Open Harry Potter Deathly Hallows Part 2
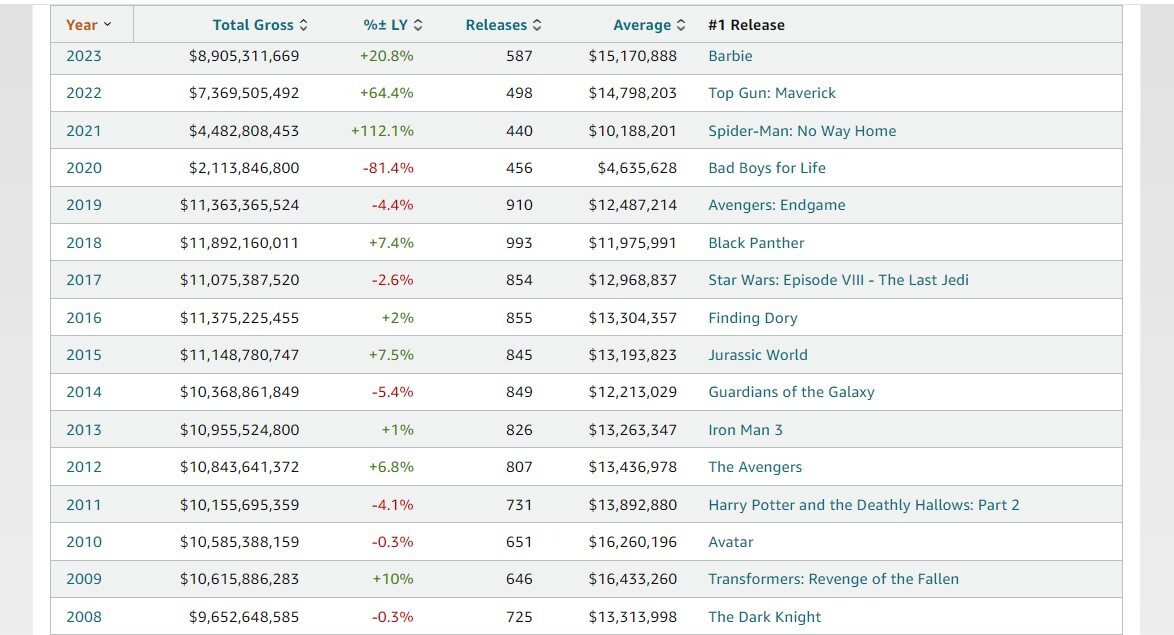 point(863,505)
